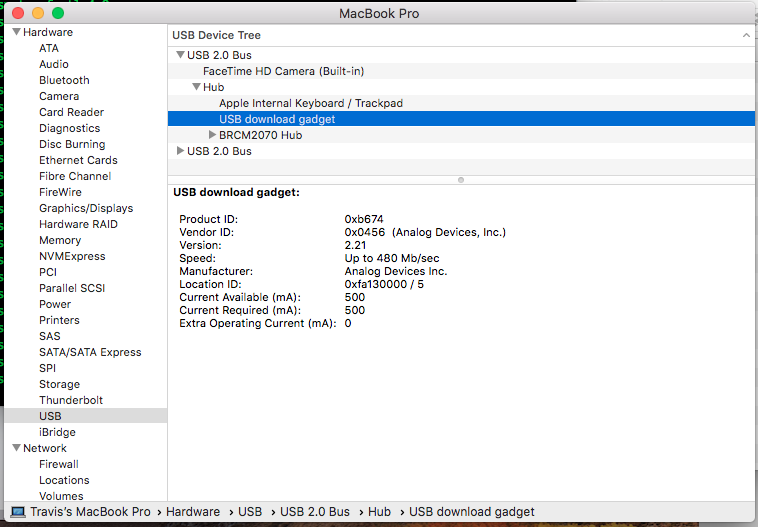Viewport: 758px width, 527px height.
Task: Click the USB Device Tree column header
Action: 217,35
